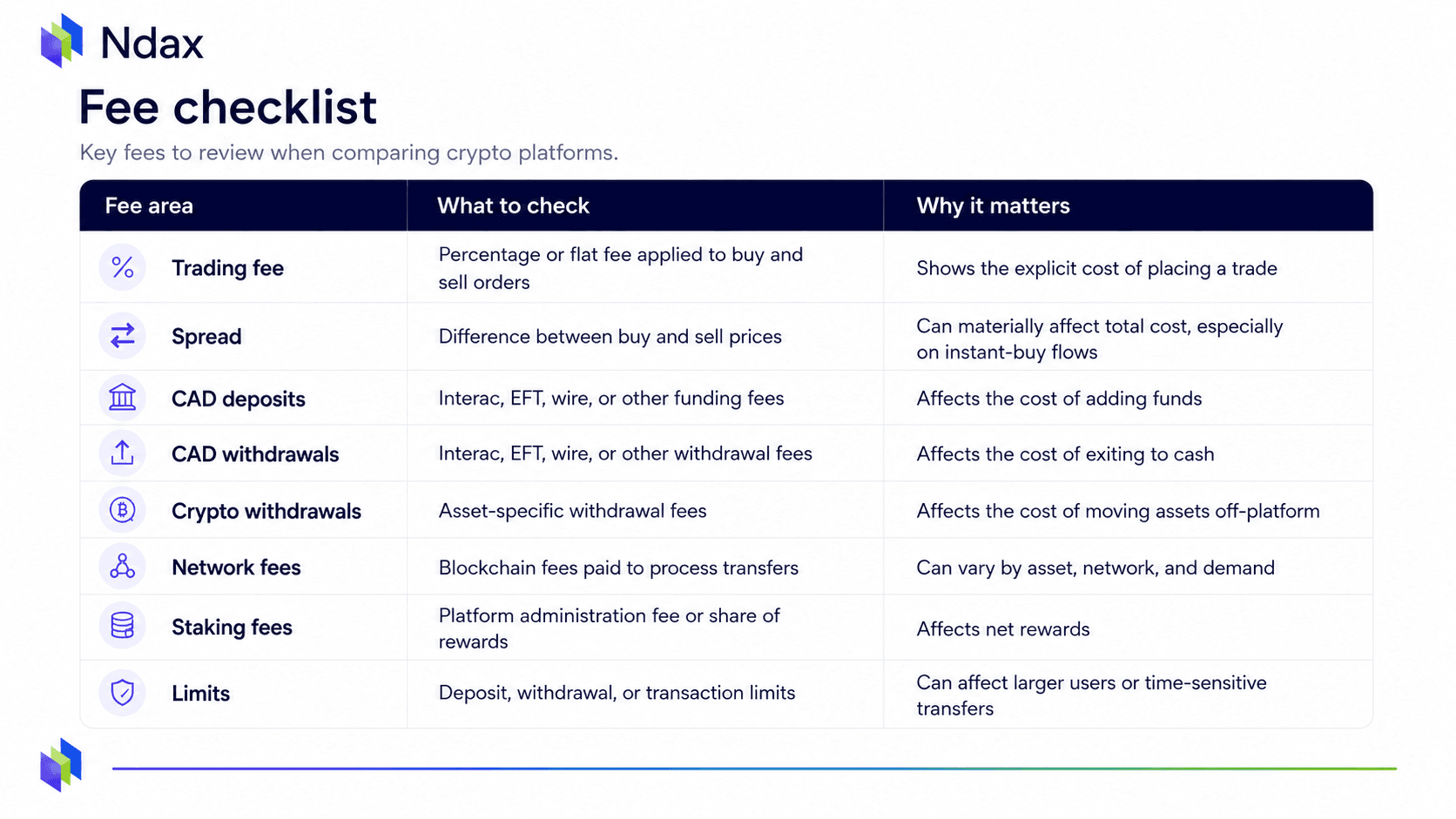Click the Ndax wordmark text

click(x=152, y=44)
